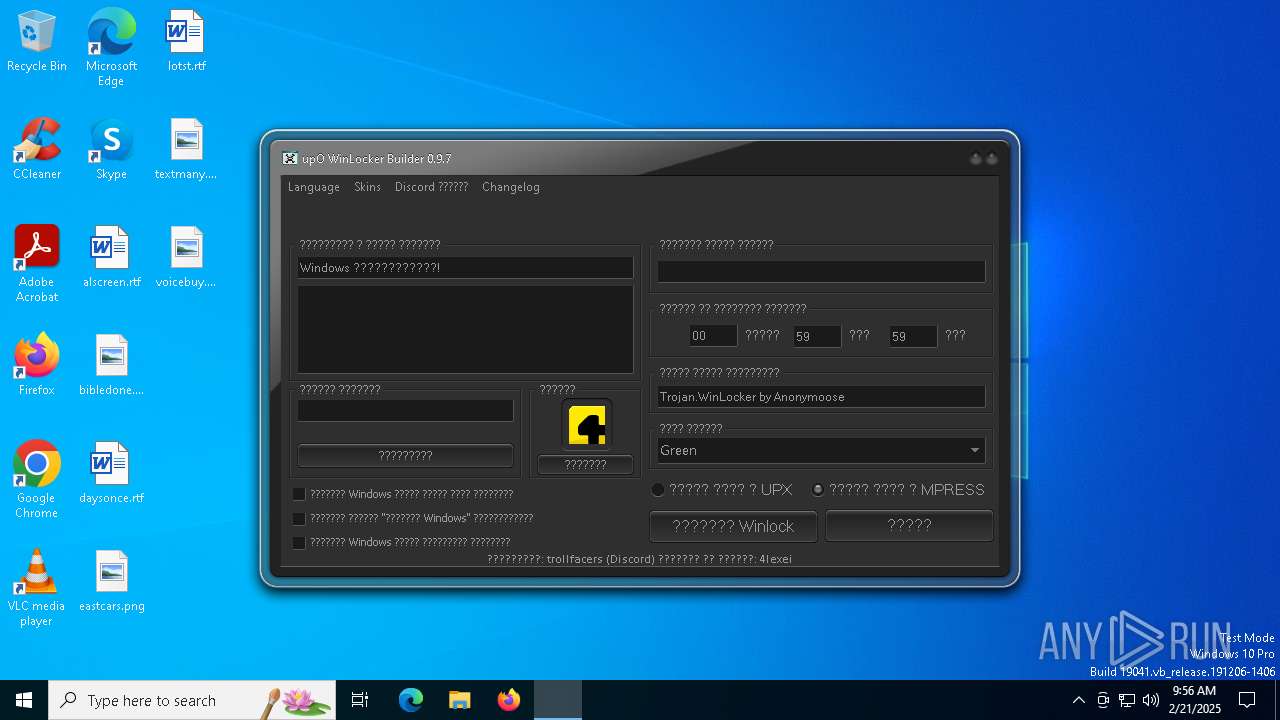Viewport: 1280px width, 720px height.
Task: Launch Firefox from the taskbar
Action: click(x=508, y=700)
